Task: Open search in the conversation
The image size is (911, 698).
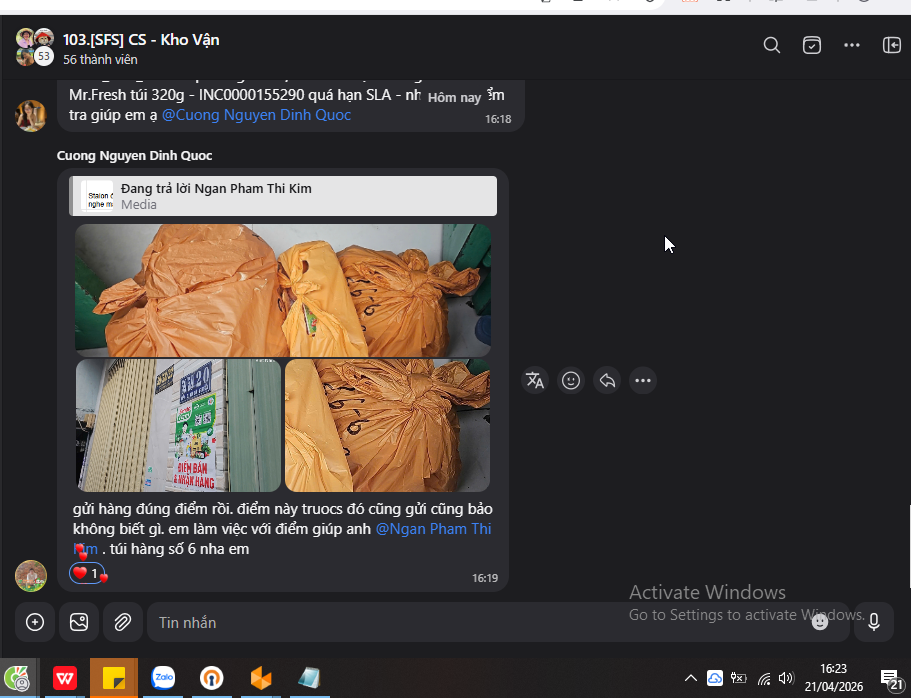Action: 772,45
